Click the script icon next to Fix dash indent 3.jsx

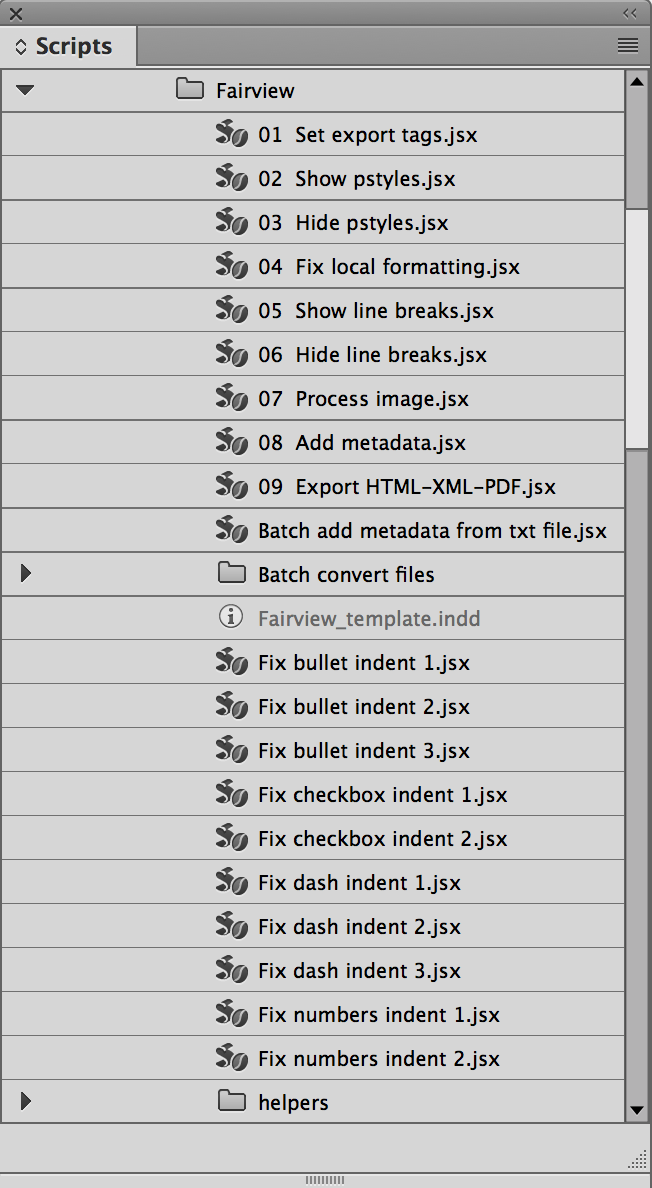[x=232, y=971]
